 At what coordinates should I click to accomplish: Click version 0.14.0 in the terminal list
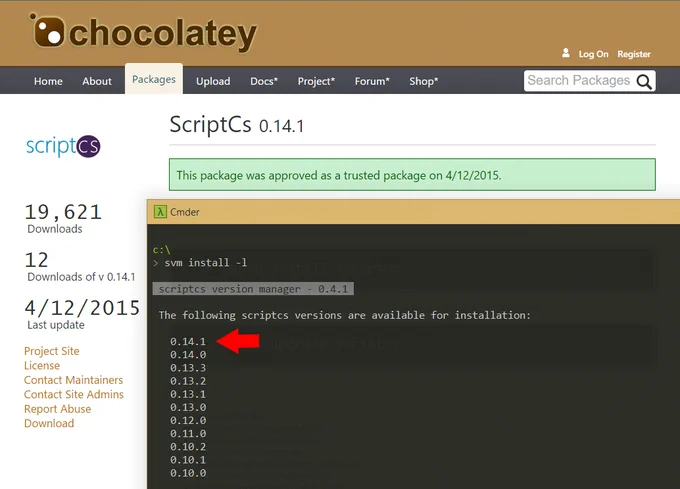188,355
